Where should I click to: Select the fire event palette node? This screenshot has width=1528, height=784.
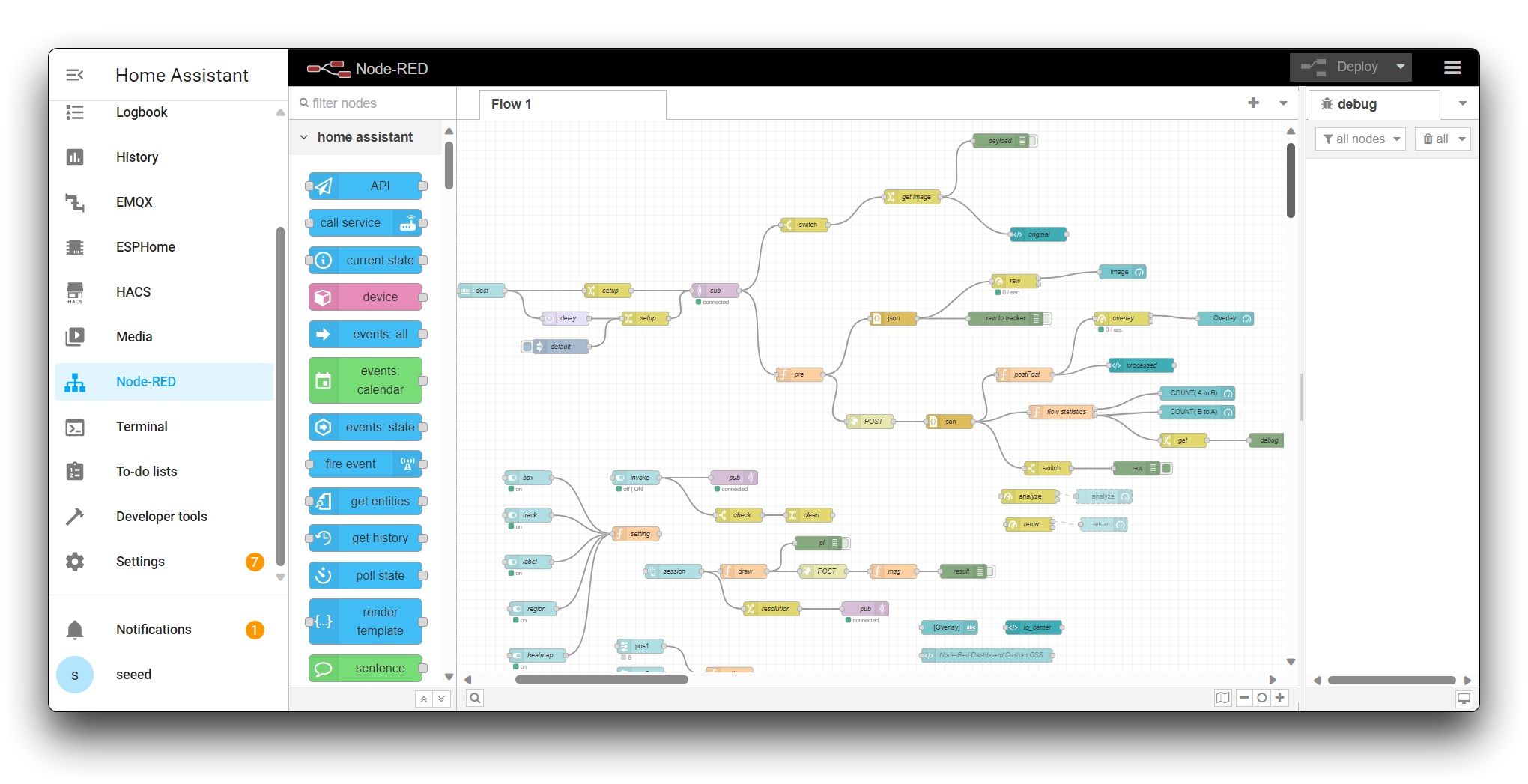pyautogui.click(x=366, y=464)
